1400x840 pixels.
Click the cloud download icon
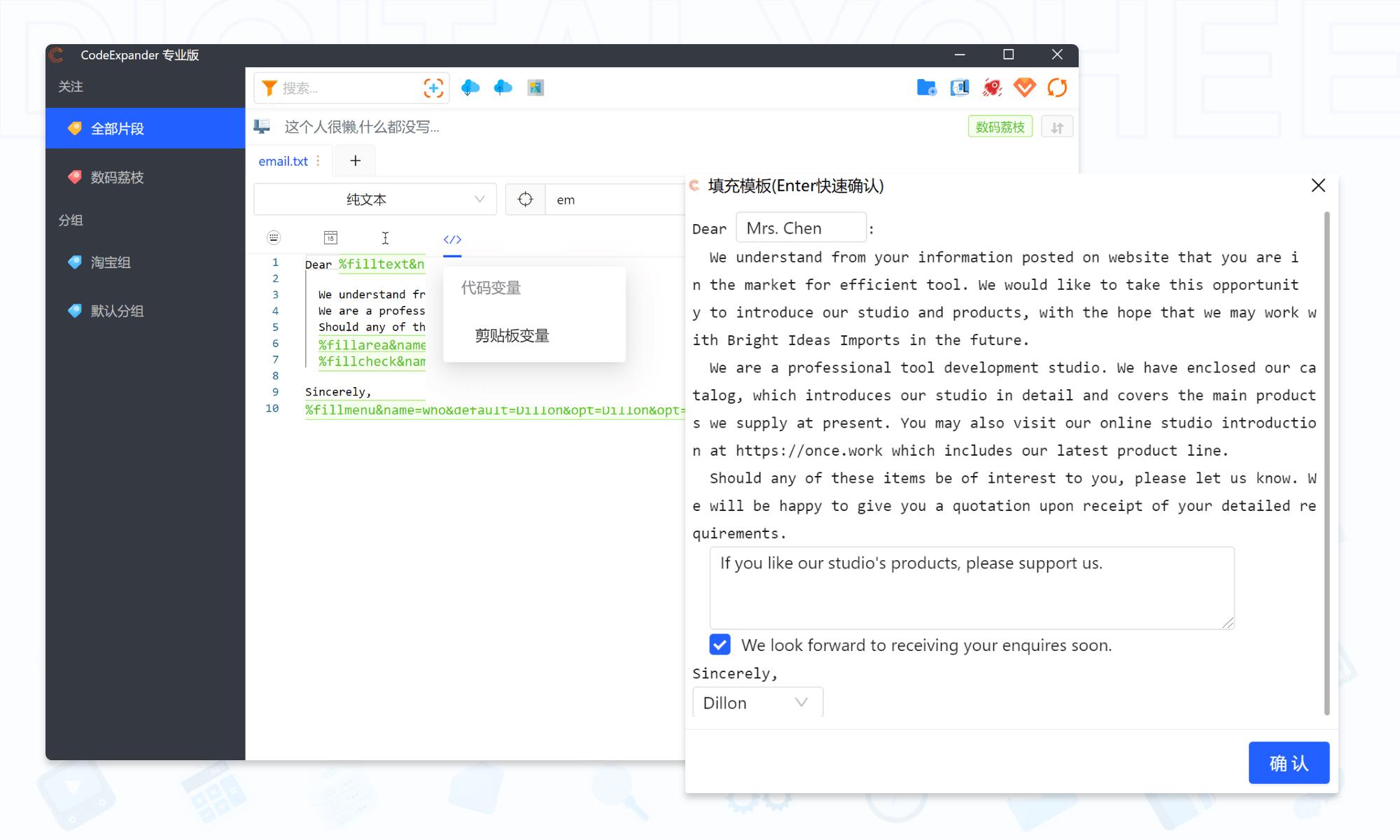470,88
